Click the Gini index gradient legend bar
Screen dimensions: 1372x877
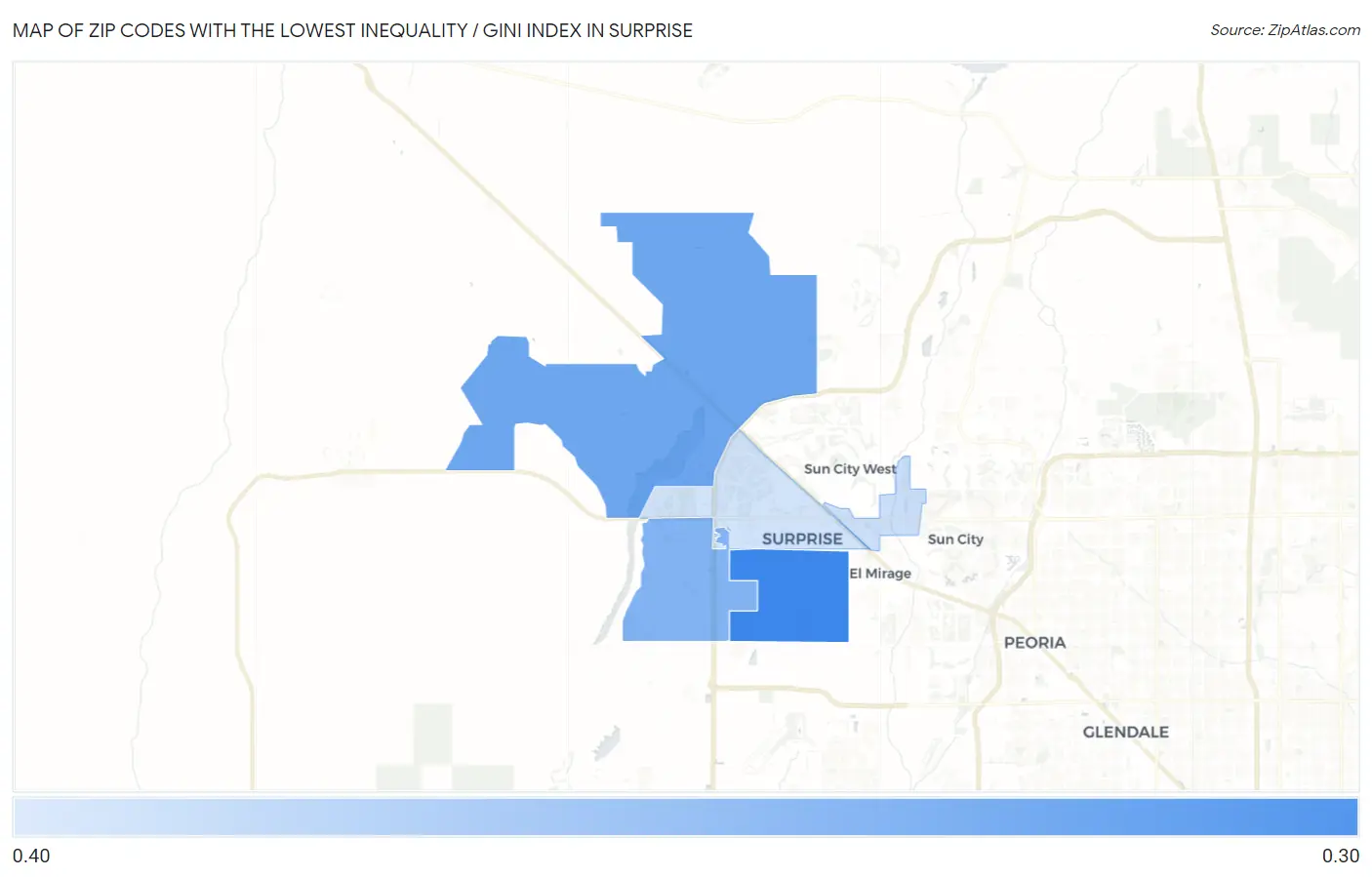[x=686, y=817]
